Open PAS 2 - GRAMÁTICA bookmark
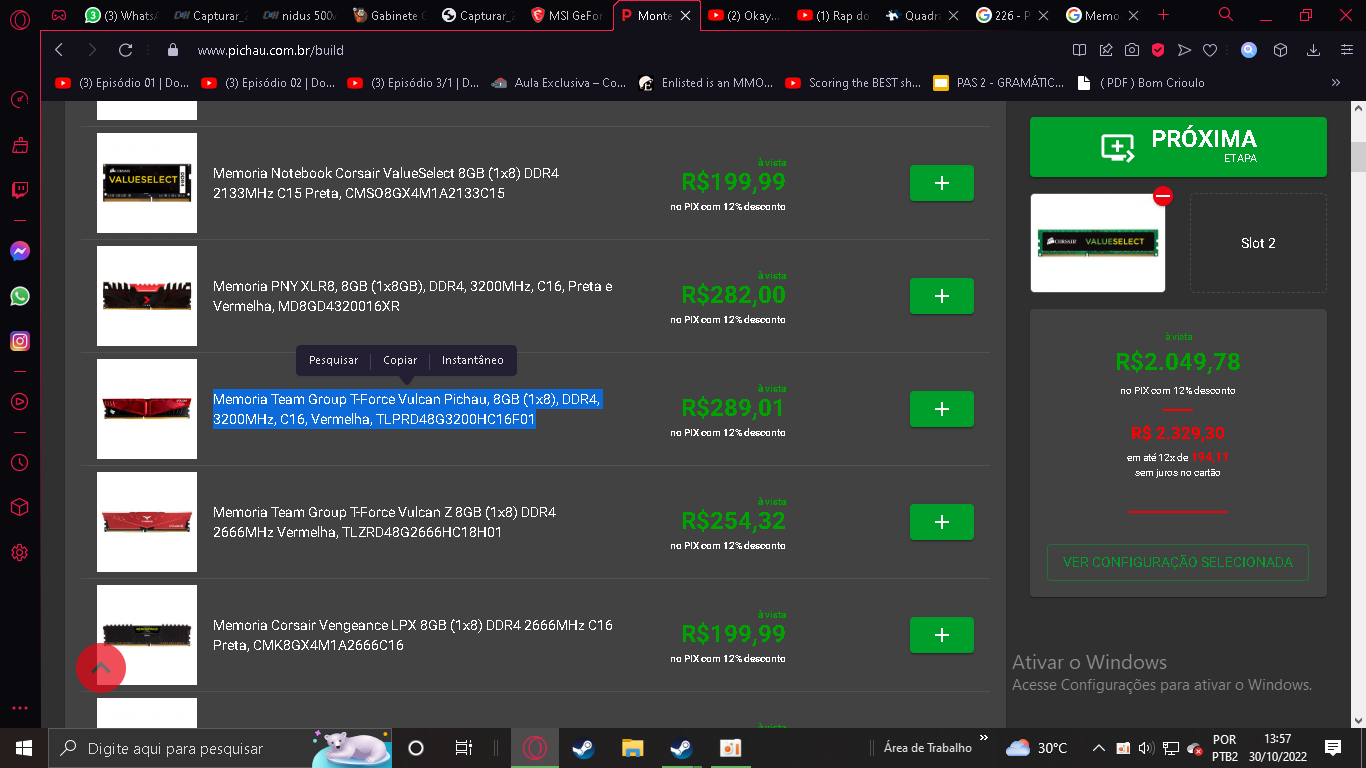The image size is (1366, 768). pos(999,83)
